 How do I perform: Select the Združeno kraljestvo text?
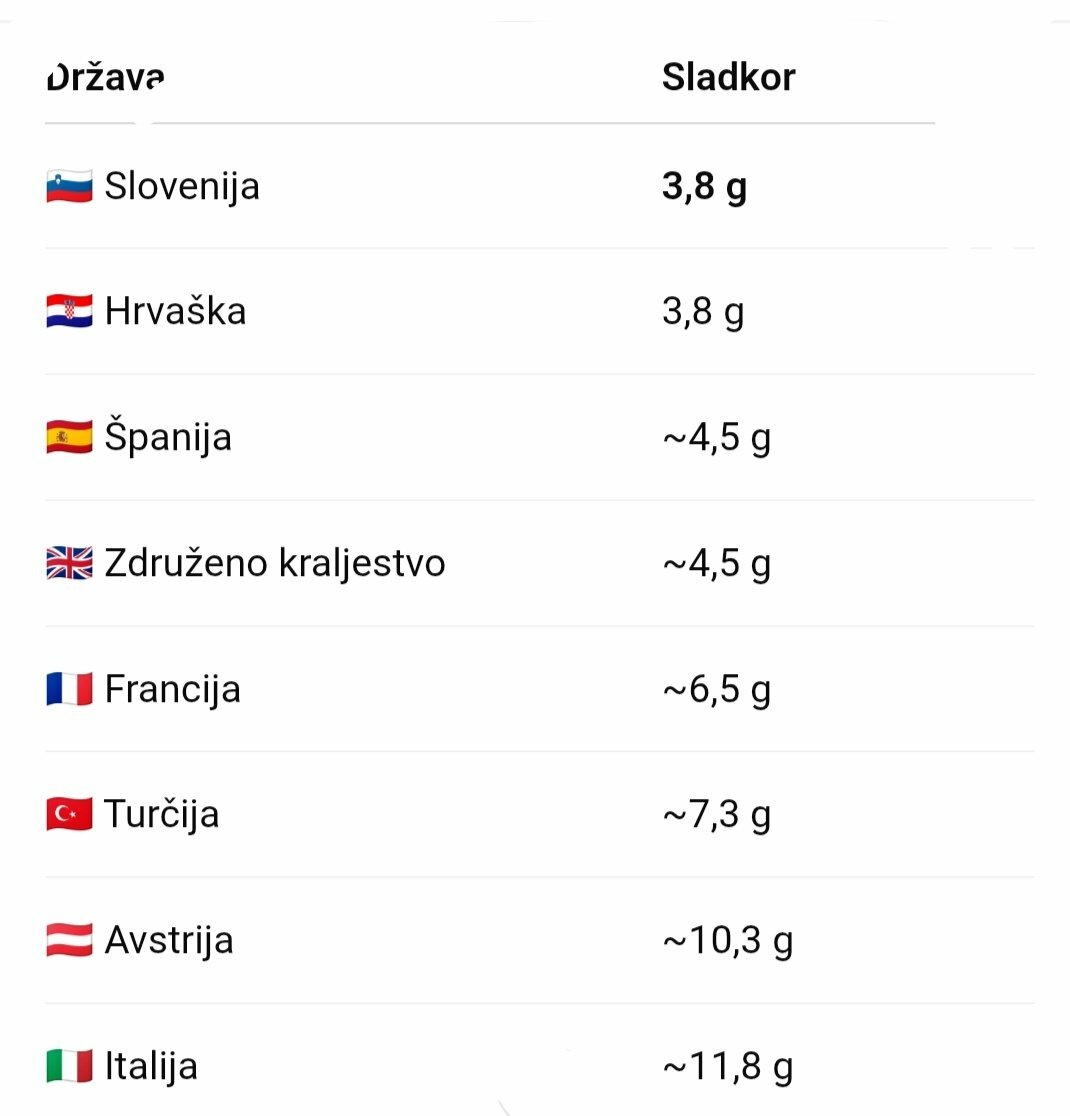275,564
